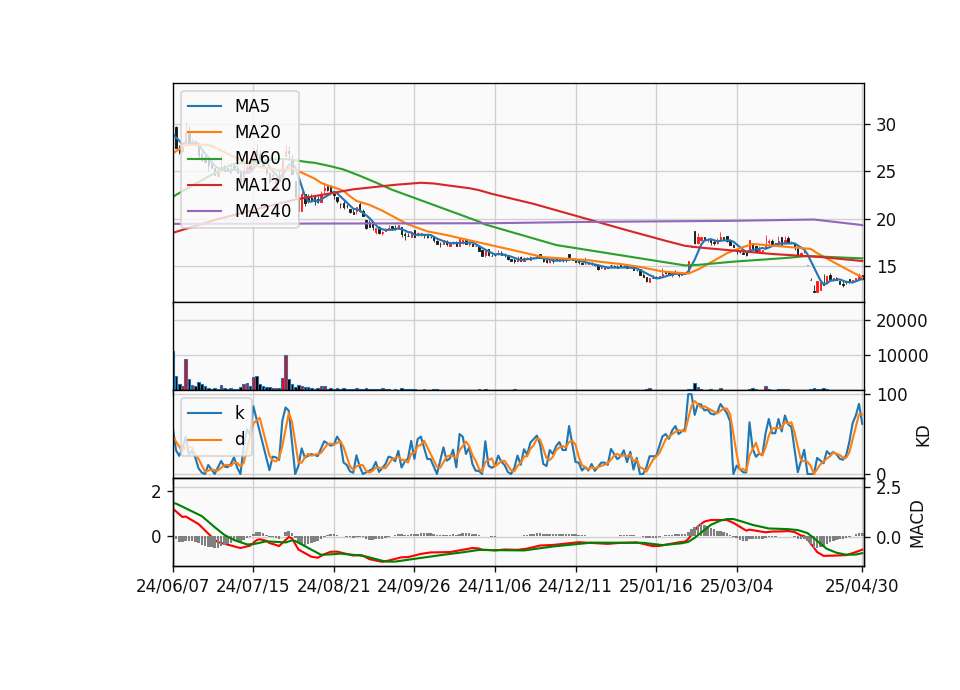Click the red MA120 legend line swatch

pos(204,185)
